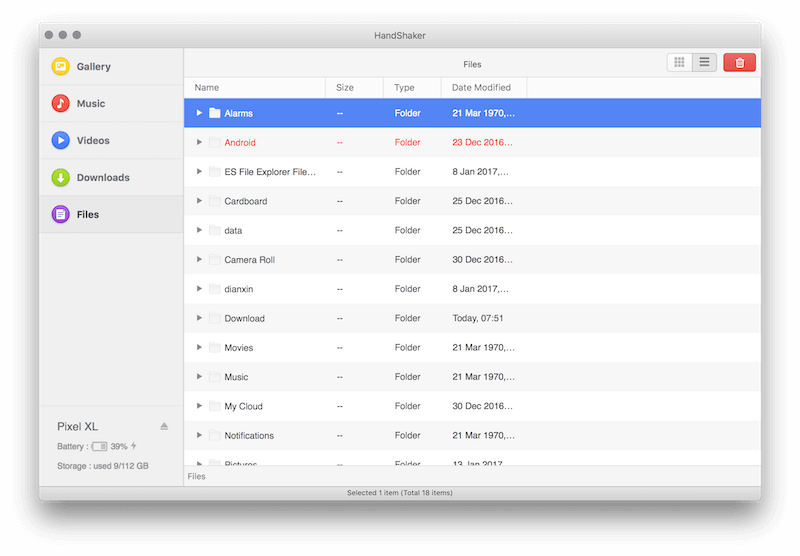800x556 pixels.
Task: Switch to grid view
Action: click(679, 63)
